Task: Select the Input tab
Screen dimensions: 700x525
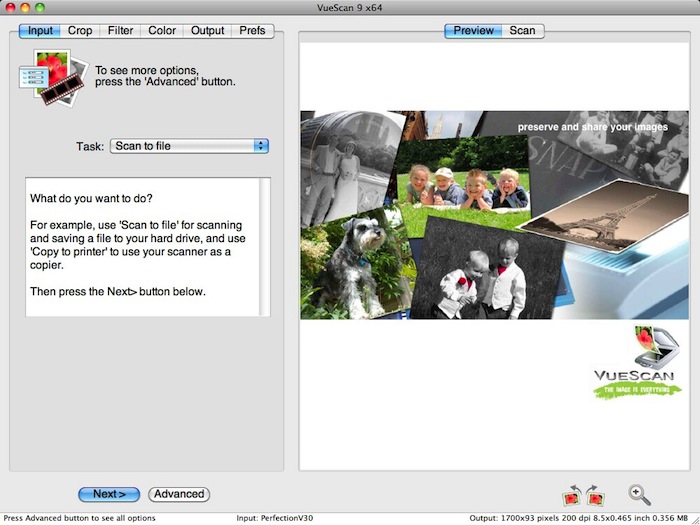Action: point(40,31)
